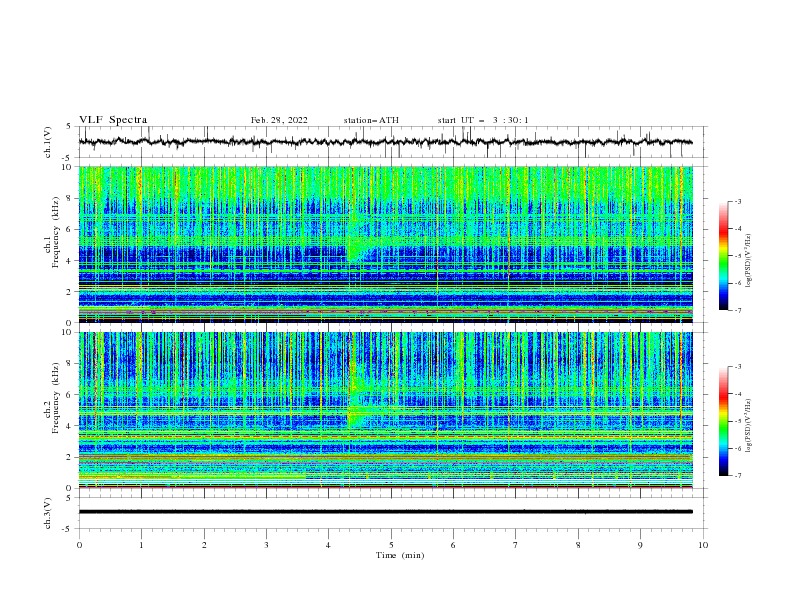Click time axis tick label "3"
Screen dimensions: 792x612
point(266,545)
